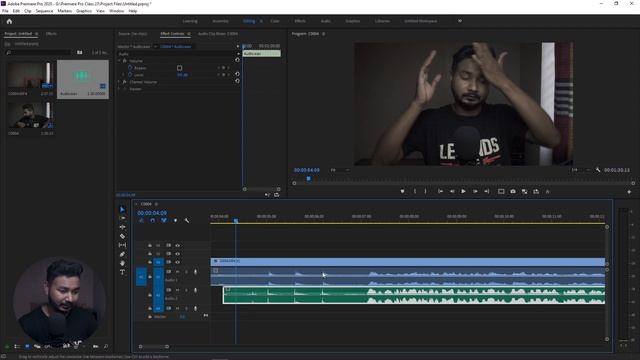Open the File menu
This screenshot has width=640, height=360.
pos(5,11)
